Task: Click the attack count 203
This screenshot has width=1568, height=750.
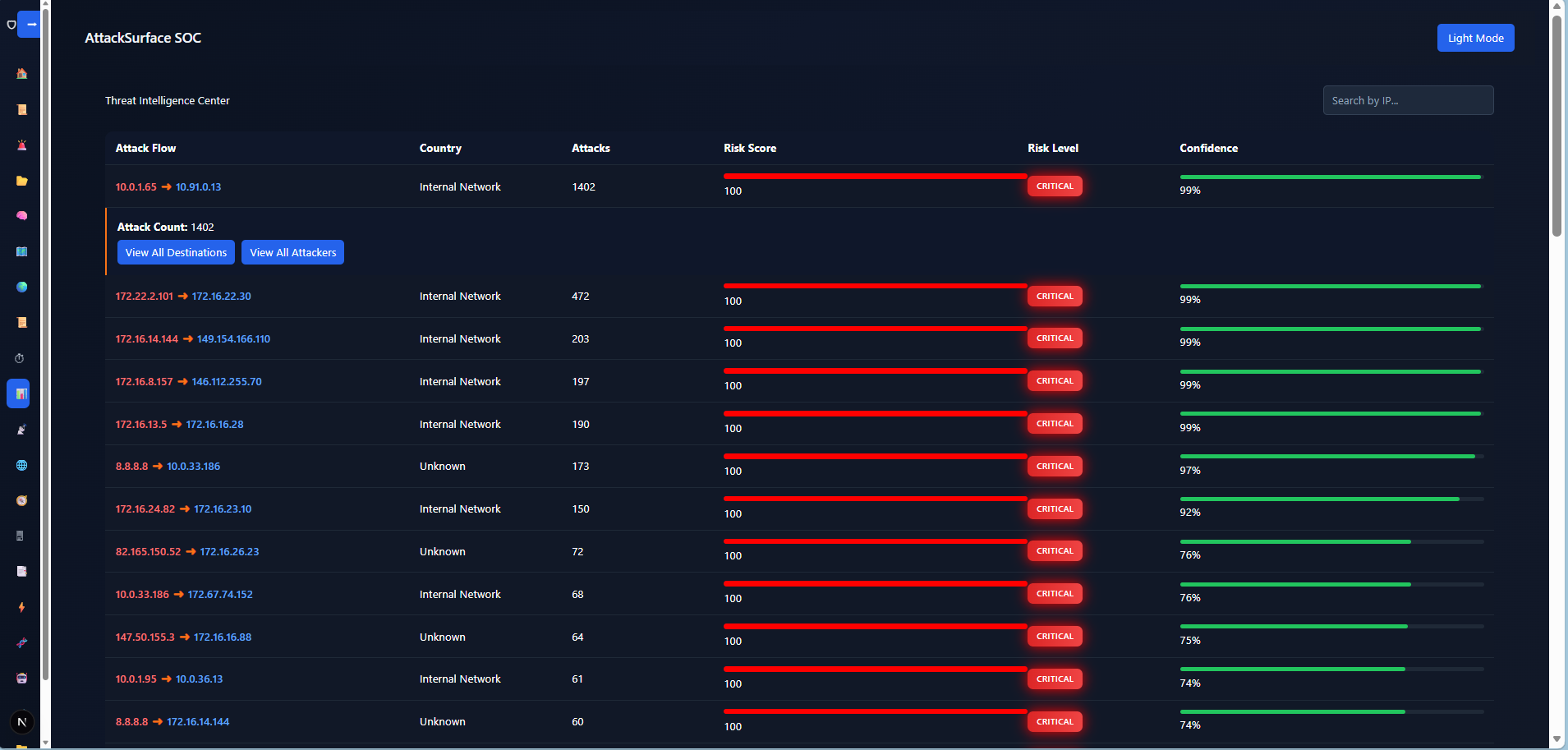Action: tap(580, 339)
